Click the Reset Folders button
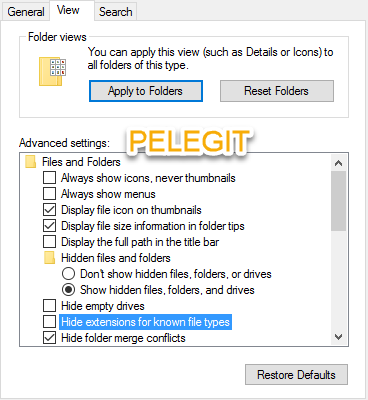 pos(277,91)
